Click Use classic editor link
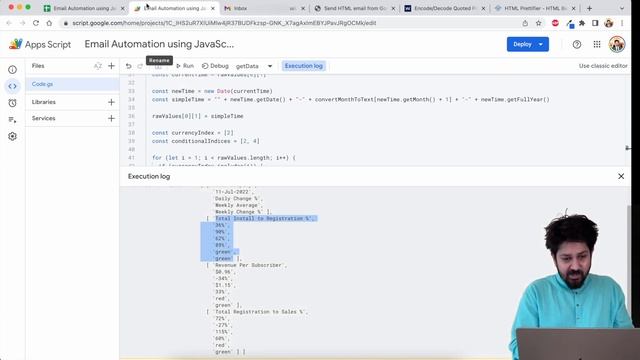640x360 pixels. tap(603, 66)
